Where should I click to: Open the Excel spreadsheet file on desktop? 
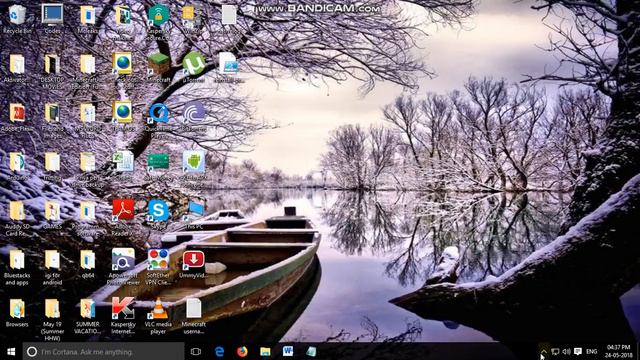tap(123, 165)
